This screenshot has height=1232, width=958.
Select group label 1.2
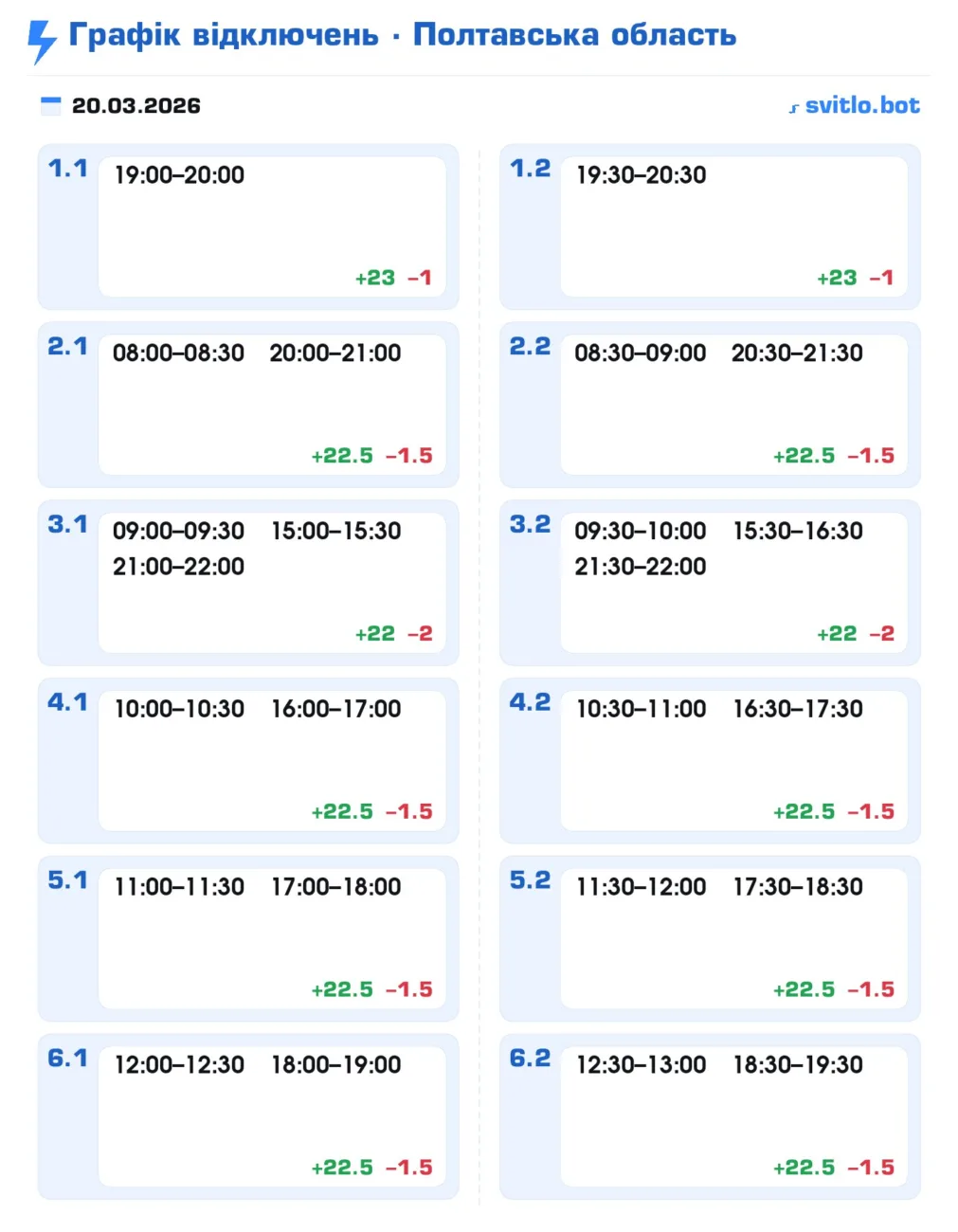coord(530,169)
